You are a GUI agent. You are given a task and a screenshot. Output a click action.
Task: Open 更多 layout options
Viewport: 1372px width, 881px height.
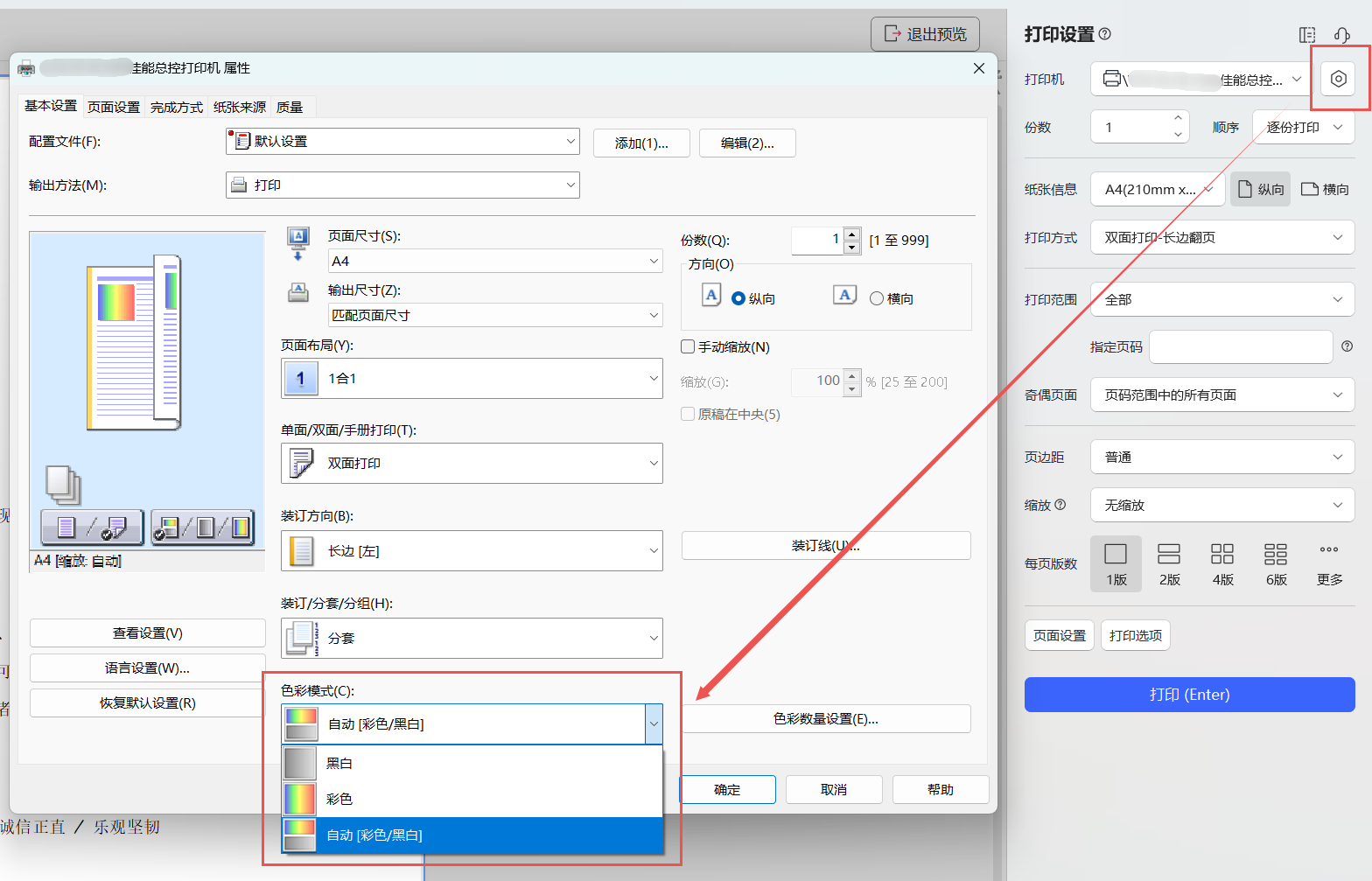tap(1329, 563)
